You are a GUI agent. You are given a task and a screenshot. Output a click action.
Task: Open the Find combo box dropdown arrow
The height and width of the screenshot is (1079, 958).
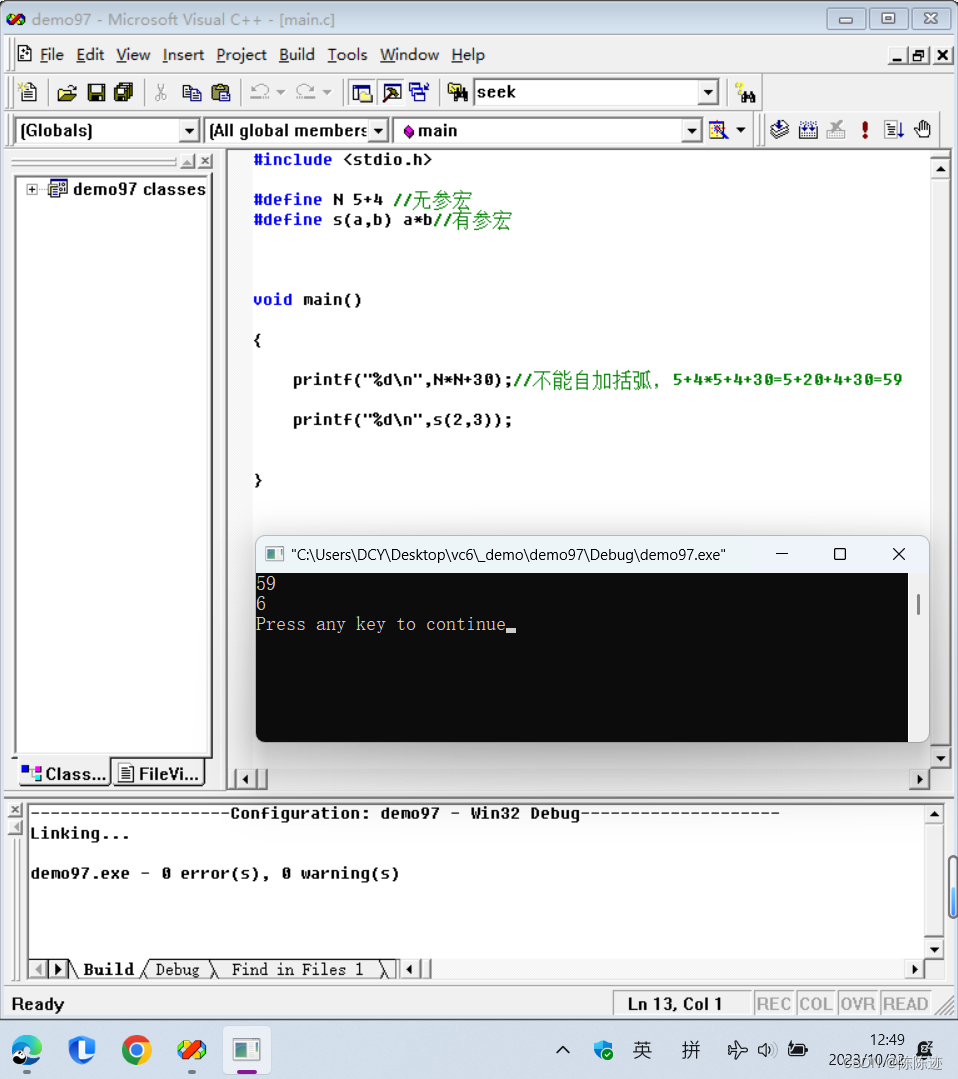tap(708, 92)
